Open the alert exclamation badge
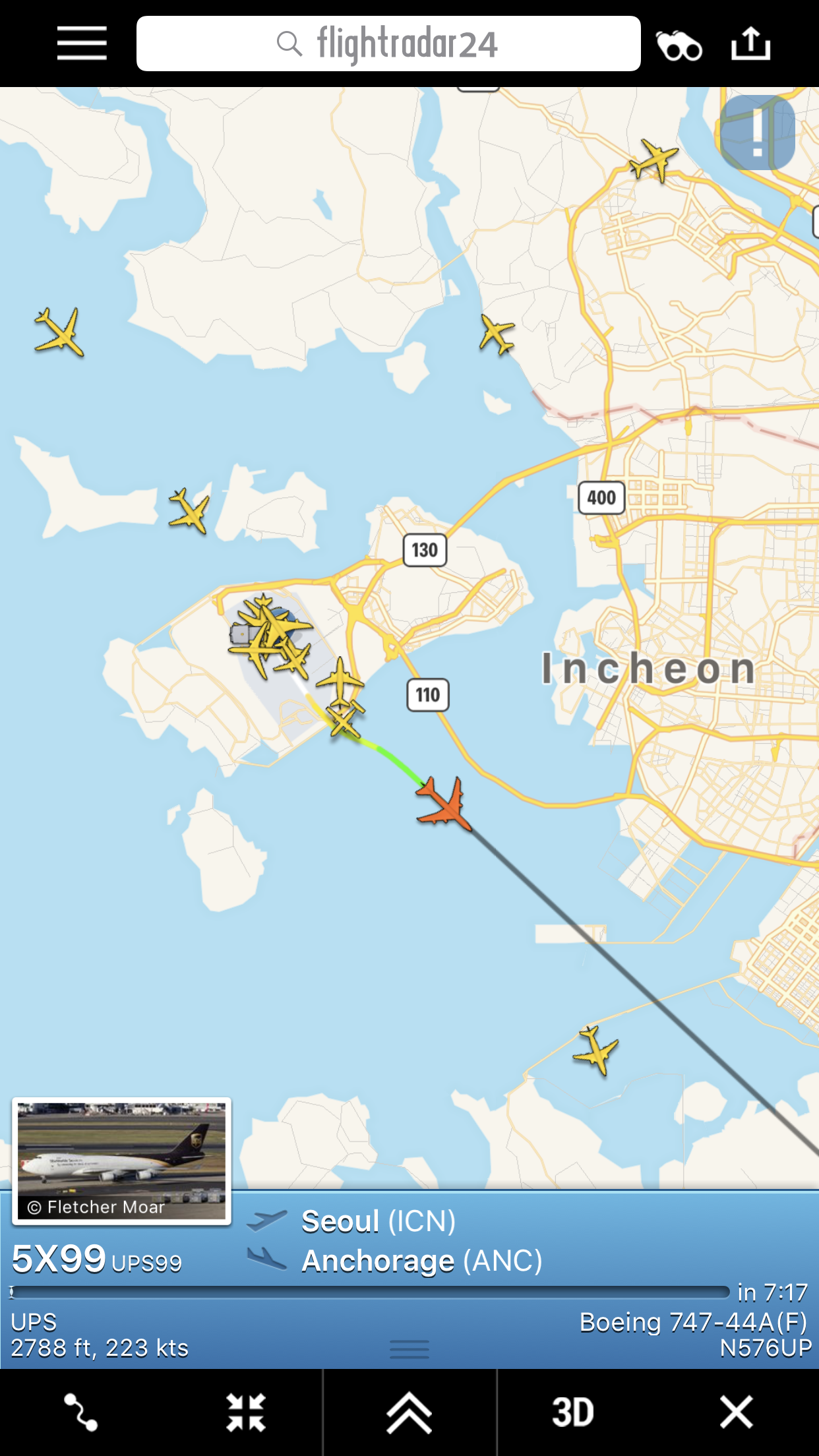819x1456 pixels. click(758, 133)
